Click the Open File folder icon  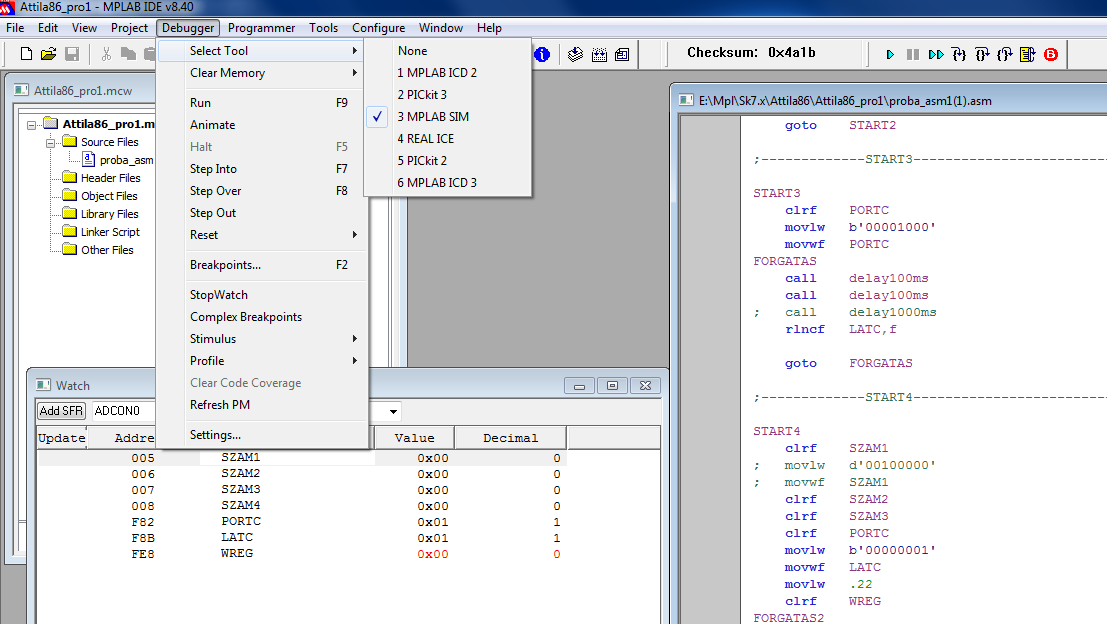click(x=48, y=54)
